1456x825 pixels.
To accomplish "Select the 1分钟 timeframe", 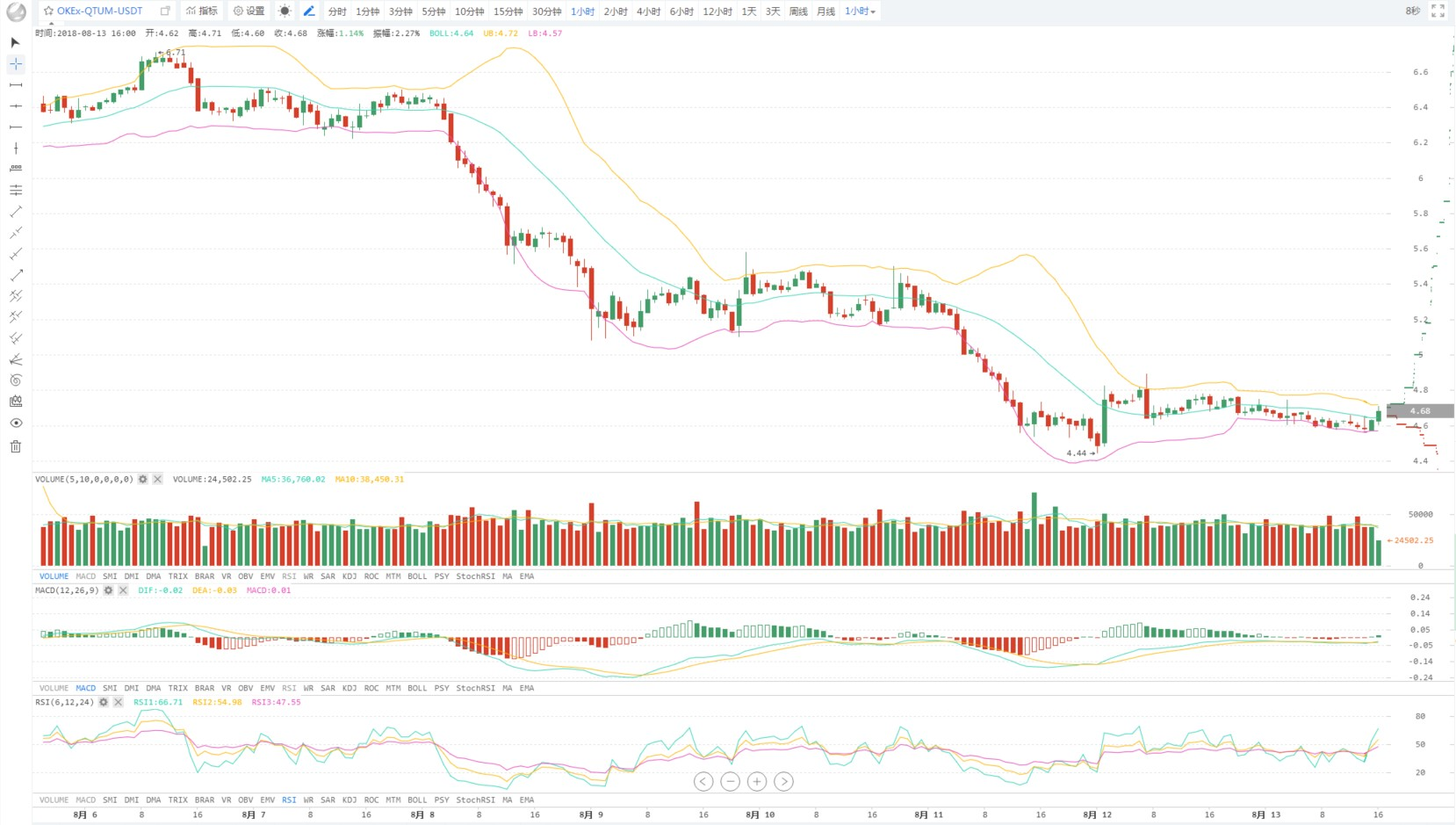I will click(368, 11).
